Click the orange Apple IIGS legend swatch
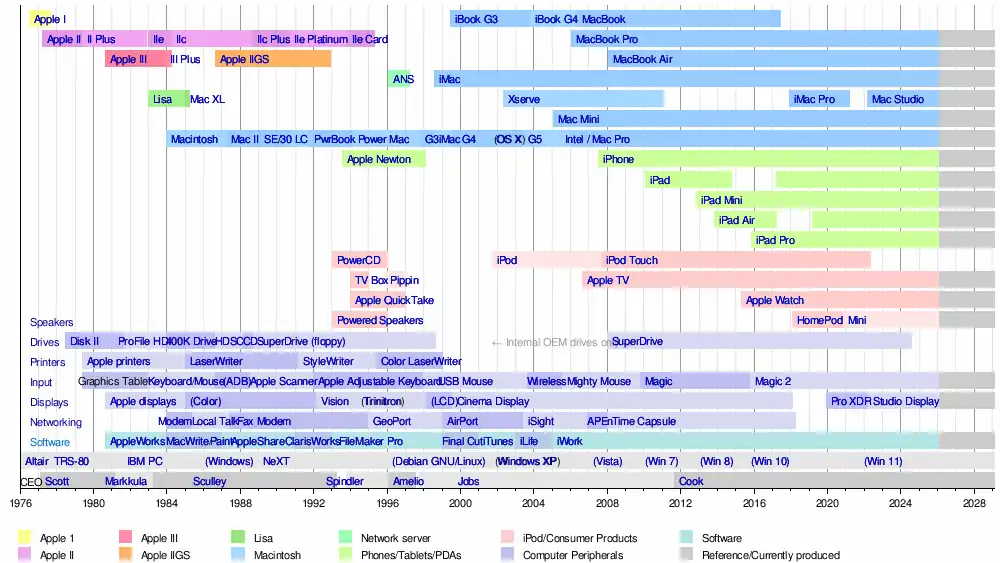The width and height of the screenshot is (1000, 563). (125, 555)
